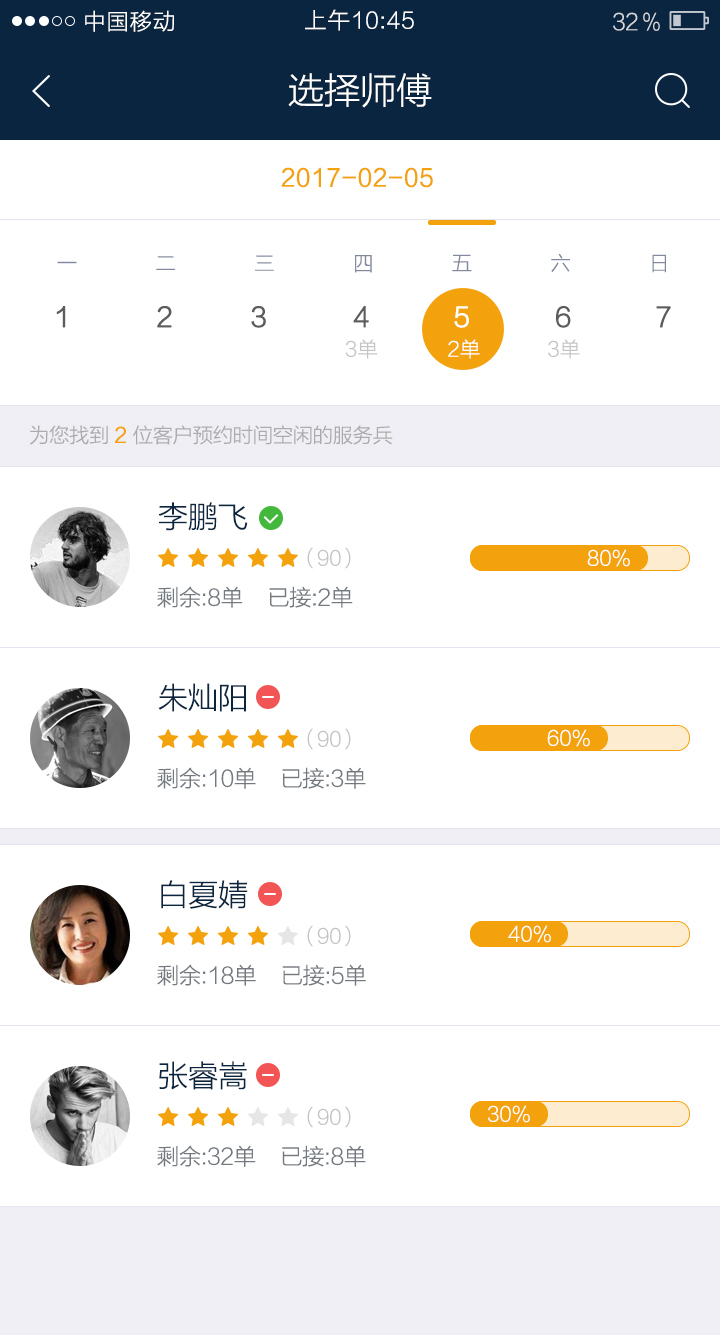Open 李鹏飞 worker name
Image resolution: width=720 pixels, height=1335 pixels.
[203, 517]
